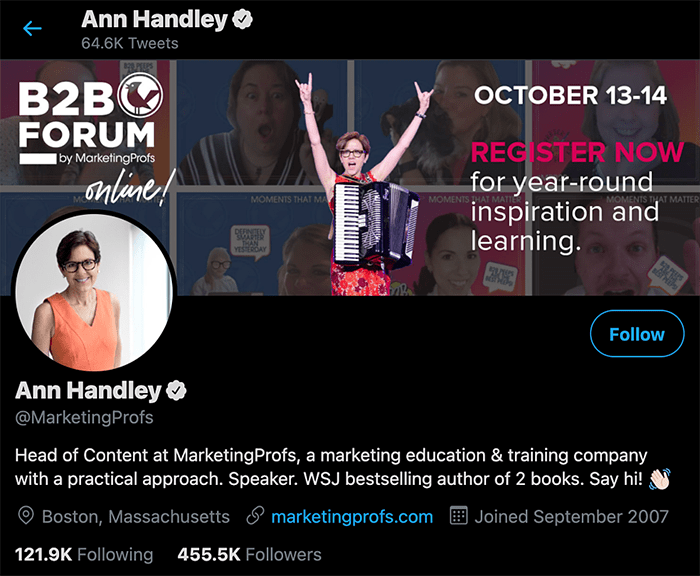The image size is (700, 576).
Task: Open the B2B Forum banner image
Action: (350, 177)
